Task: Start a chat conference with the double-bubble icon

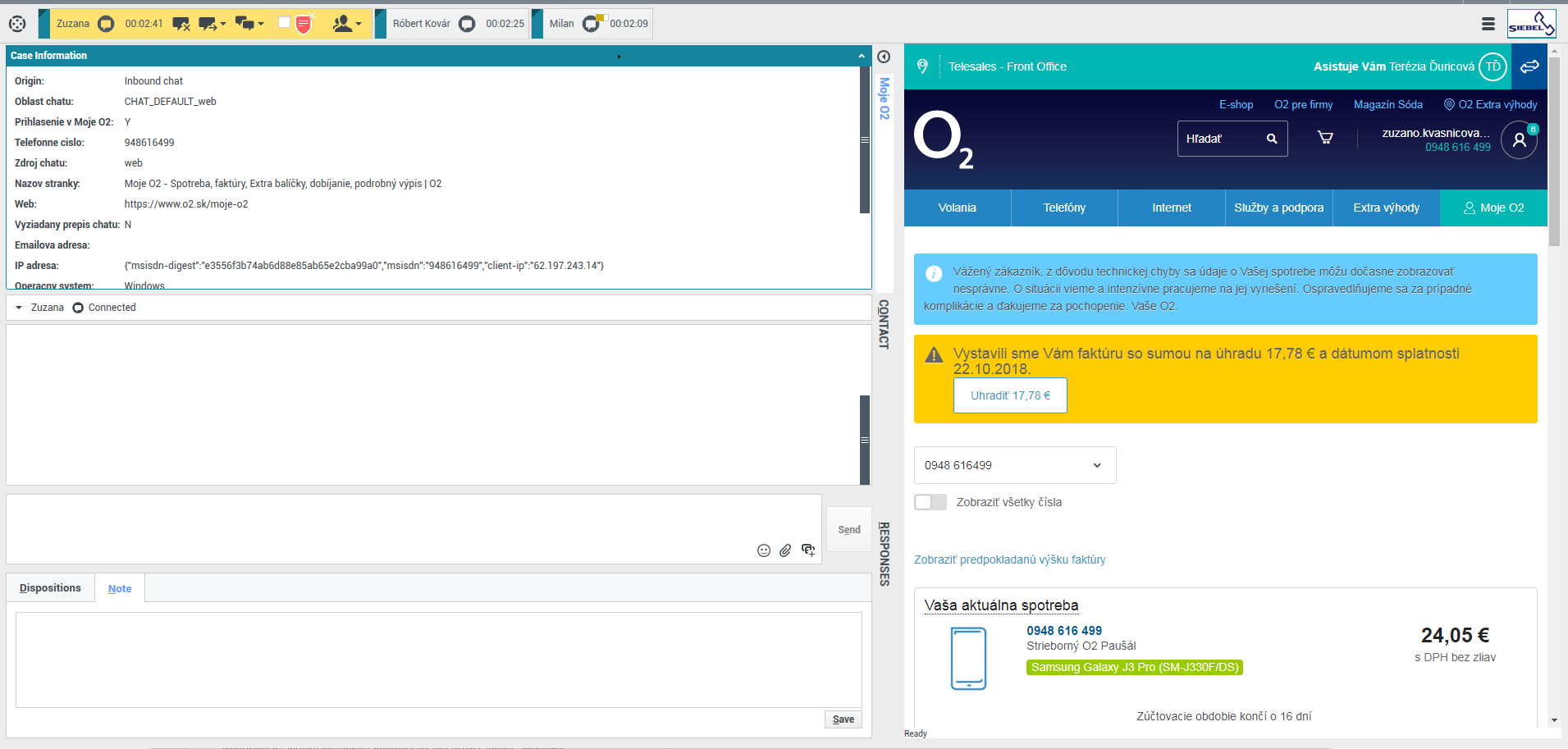Action: click(x=245, y=23)
